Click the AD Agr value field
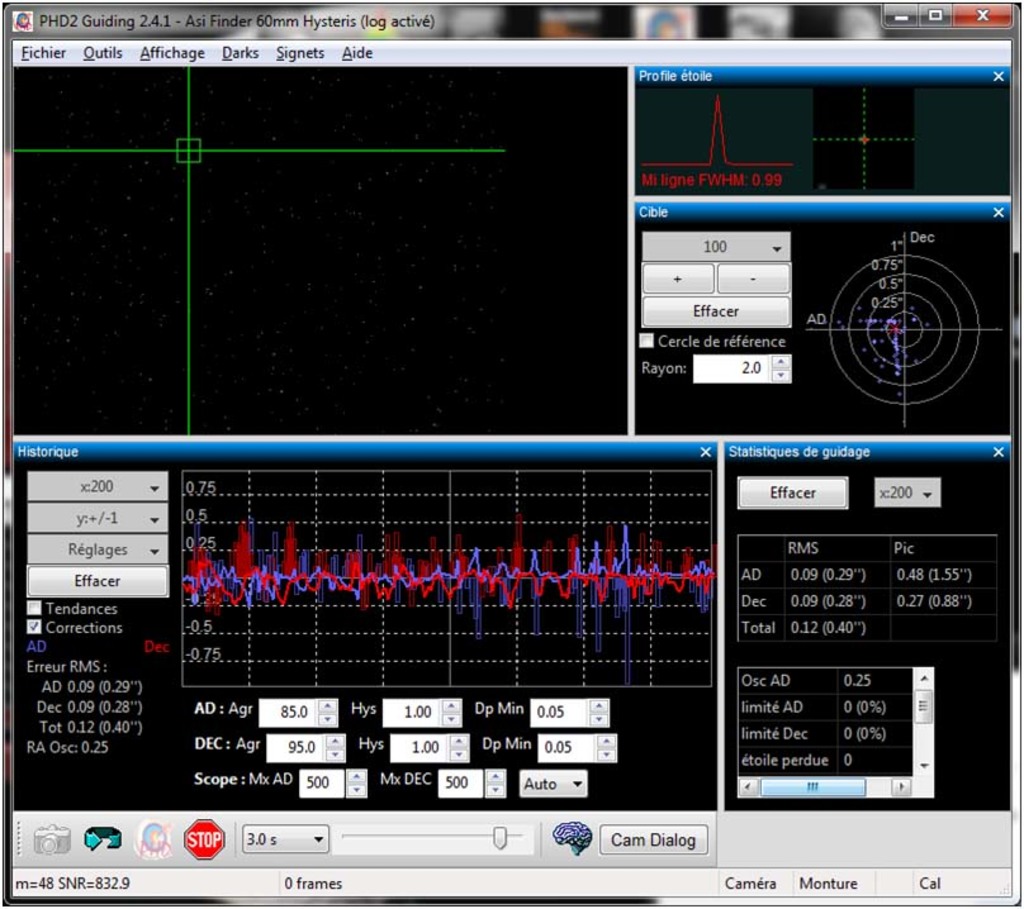 287,713
